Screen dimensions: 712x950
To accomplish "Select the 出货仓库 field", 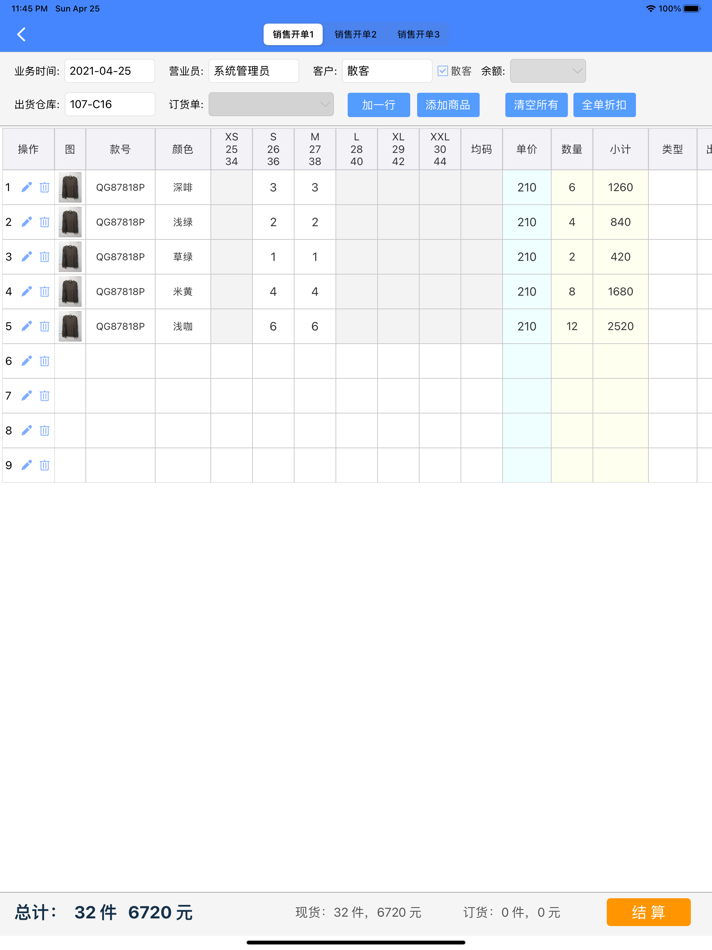I will 110,104.
